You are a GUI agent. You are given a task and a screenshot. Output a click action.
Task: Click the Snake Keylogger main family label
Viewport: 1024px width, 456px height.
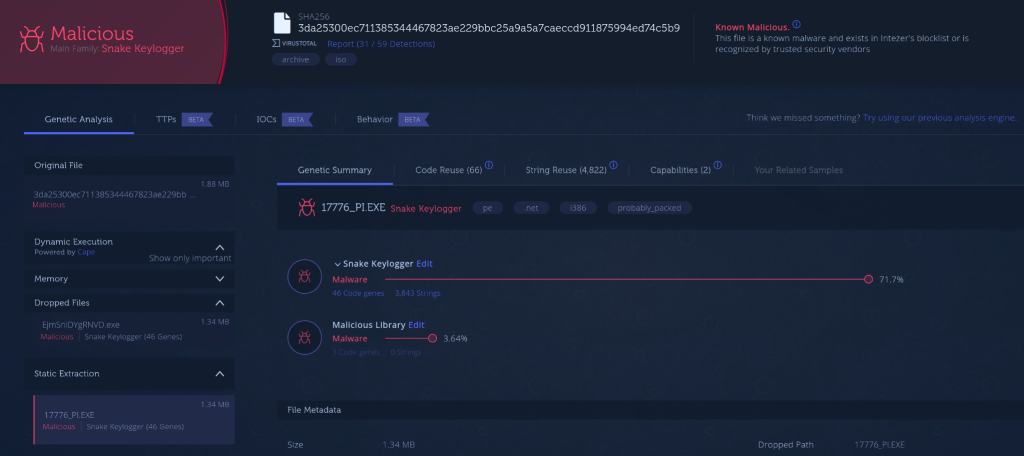click(143, 48)
